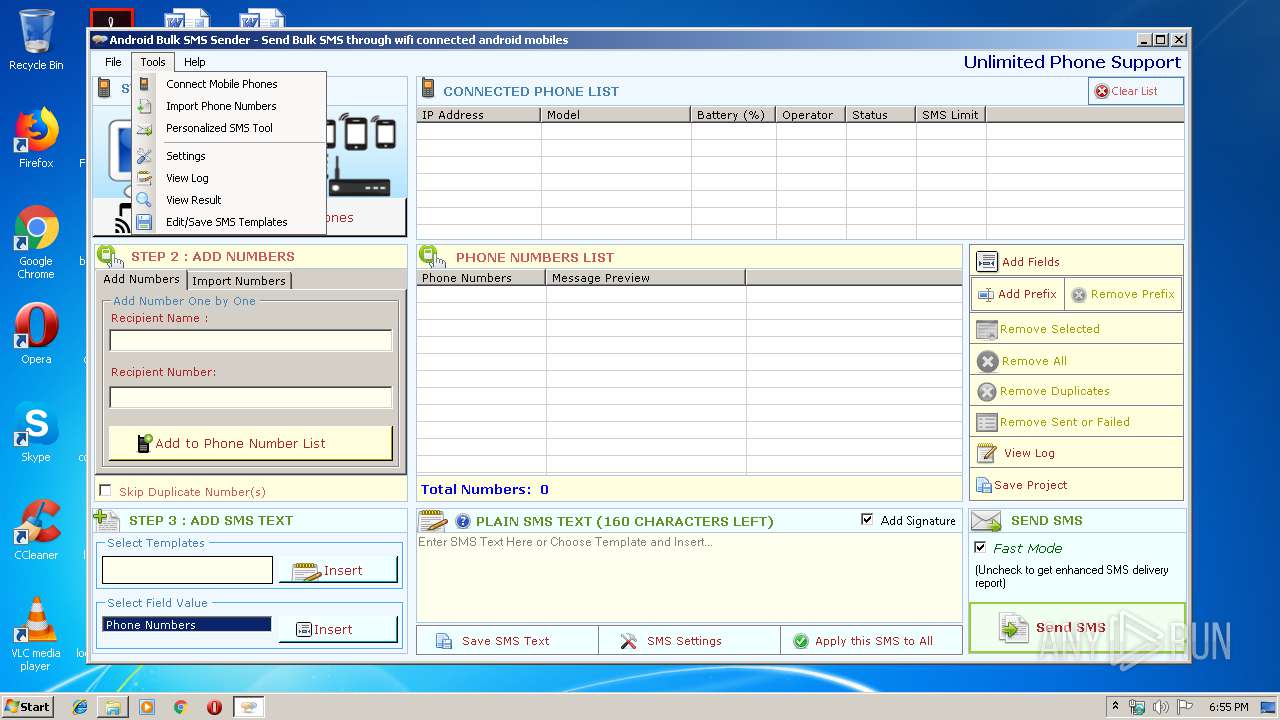This screenshot has height=720, width=1280.
Task: Click Save Project button
Action: tap(1076, 485)
